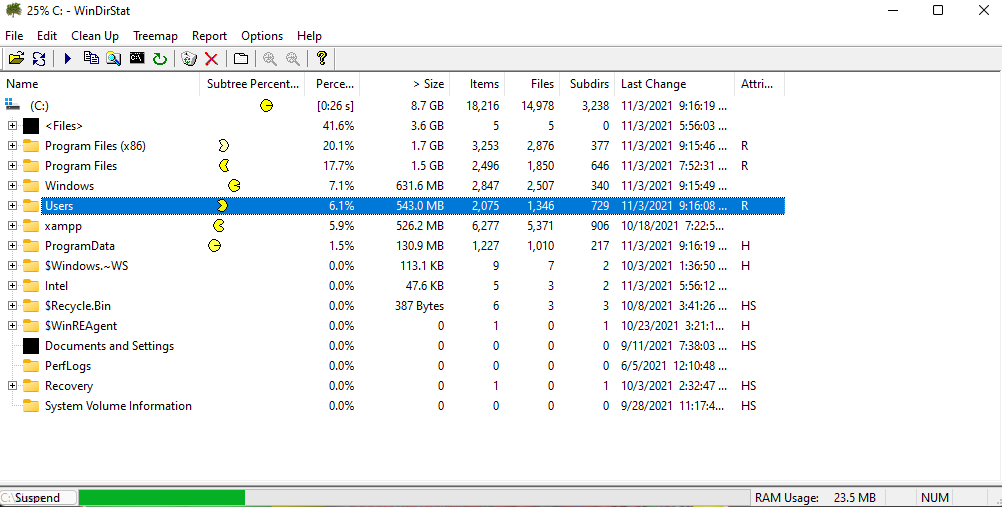
Task: Click the ProgramData folder icon
Action: click(31, 246)
